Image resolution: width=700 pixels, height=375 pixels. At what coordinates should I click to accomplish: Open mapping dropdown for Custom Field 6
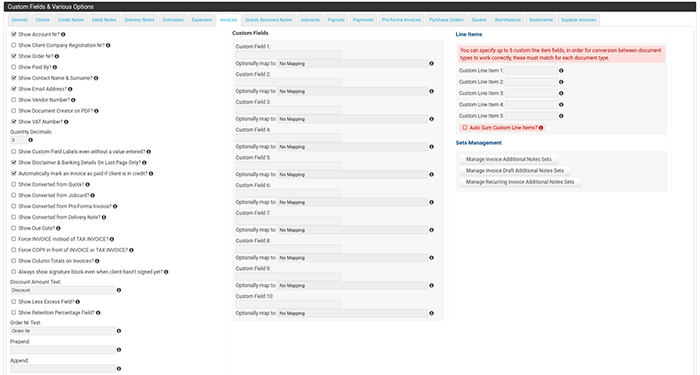click(353, 202)
